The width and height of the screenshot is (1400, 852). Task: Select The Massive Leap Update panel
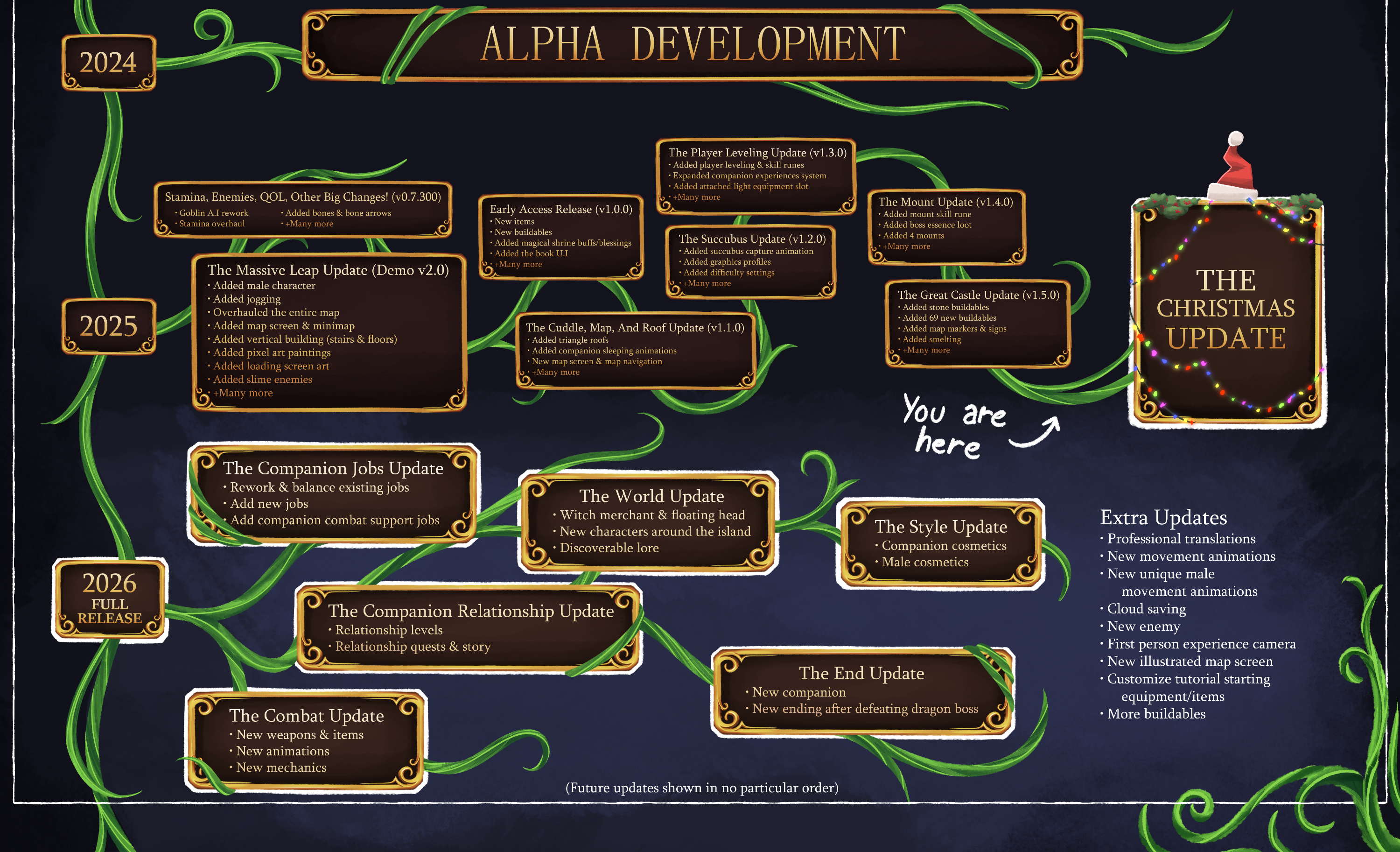coord(329,332)
